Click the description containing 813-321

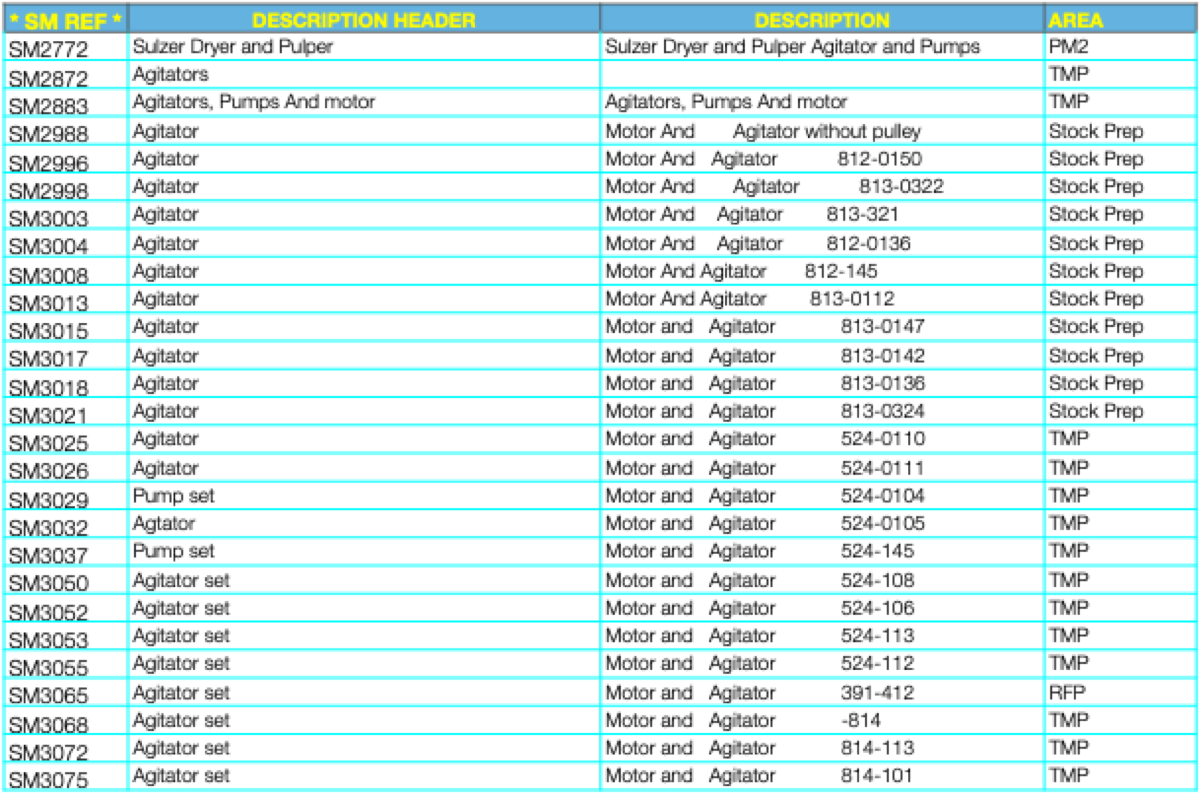click(x=822, y=215)
